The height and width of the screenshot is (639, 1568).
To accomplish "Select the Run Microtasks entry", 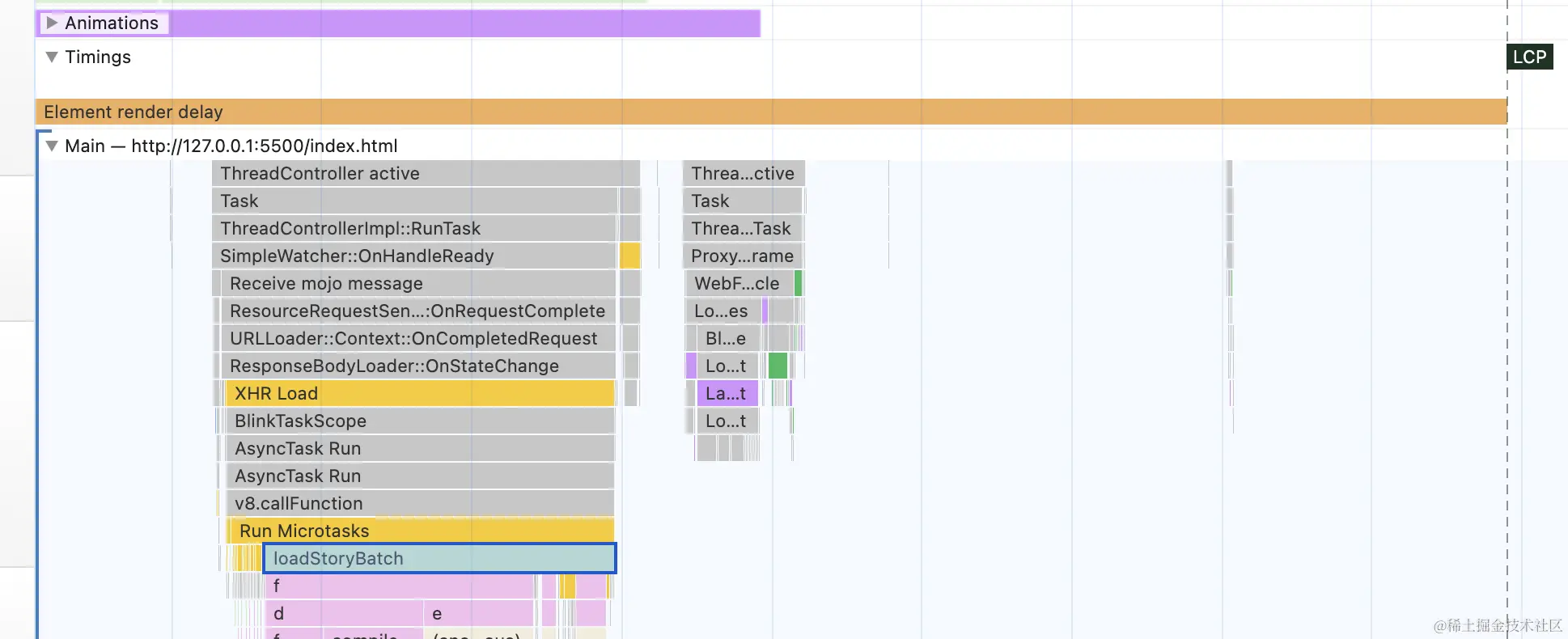I will 422,531.
